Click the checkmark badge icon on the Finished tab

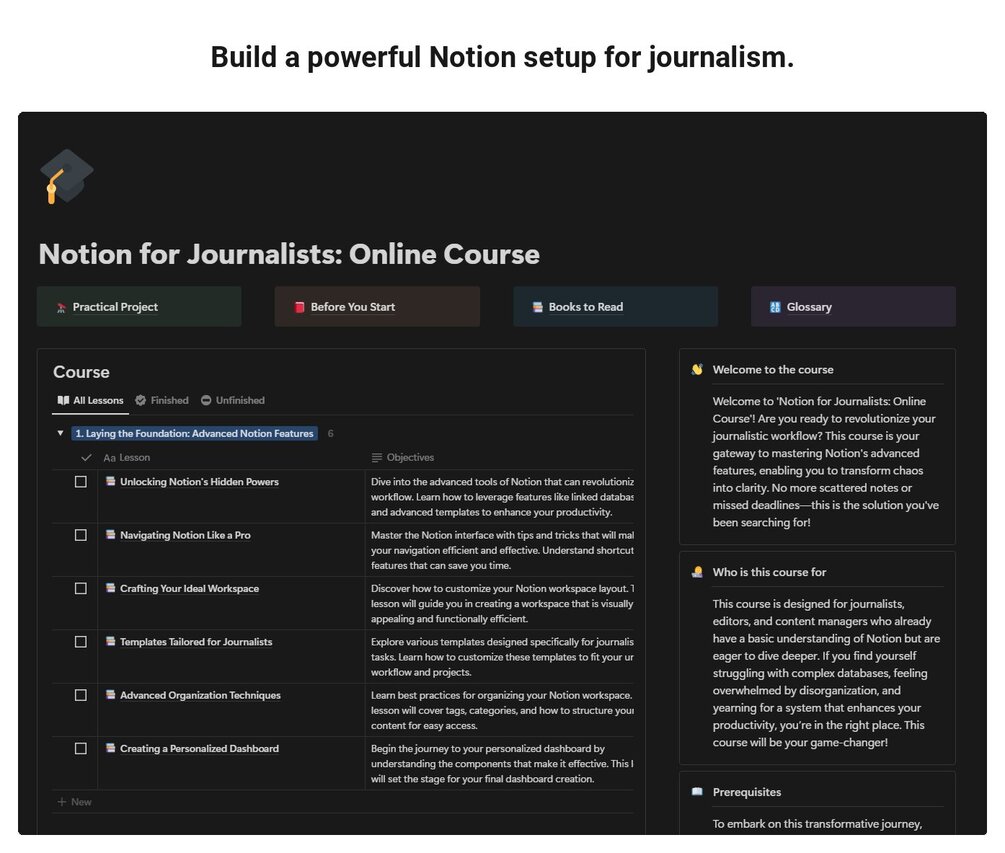140,401
